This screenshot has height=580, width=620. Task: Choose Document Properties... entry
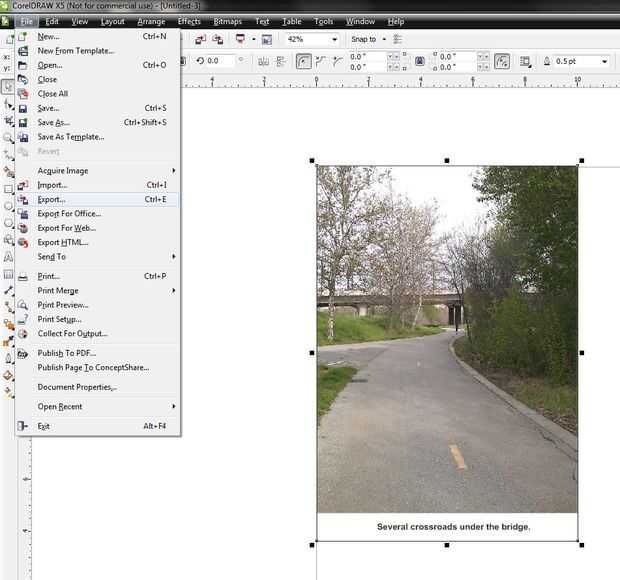(97, 387)
